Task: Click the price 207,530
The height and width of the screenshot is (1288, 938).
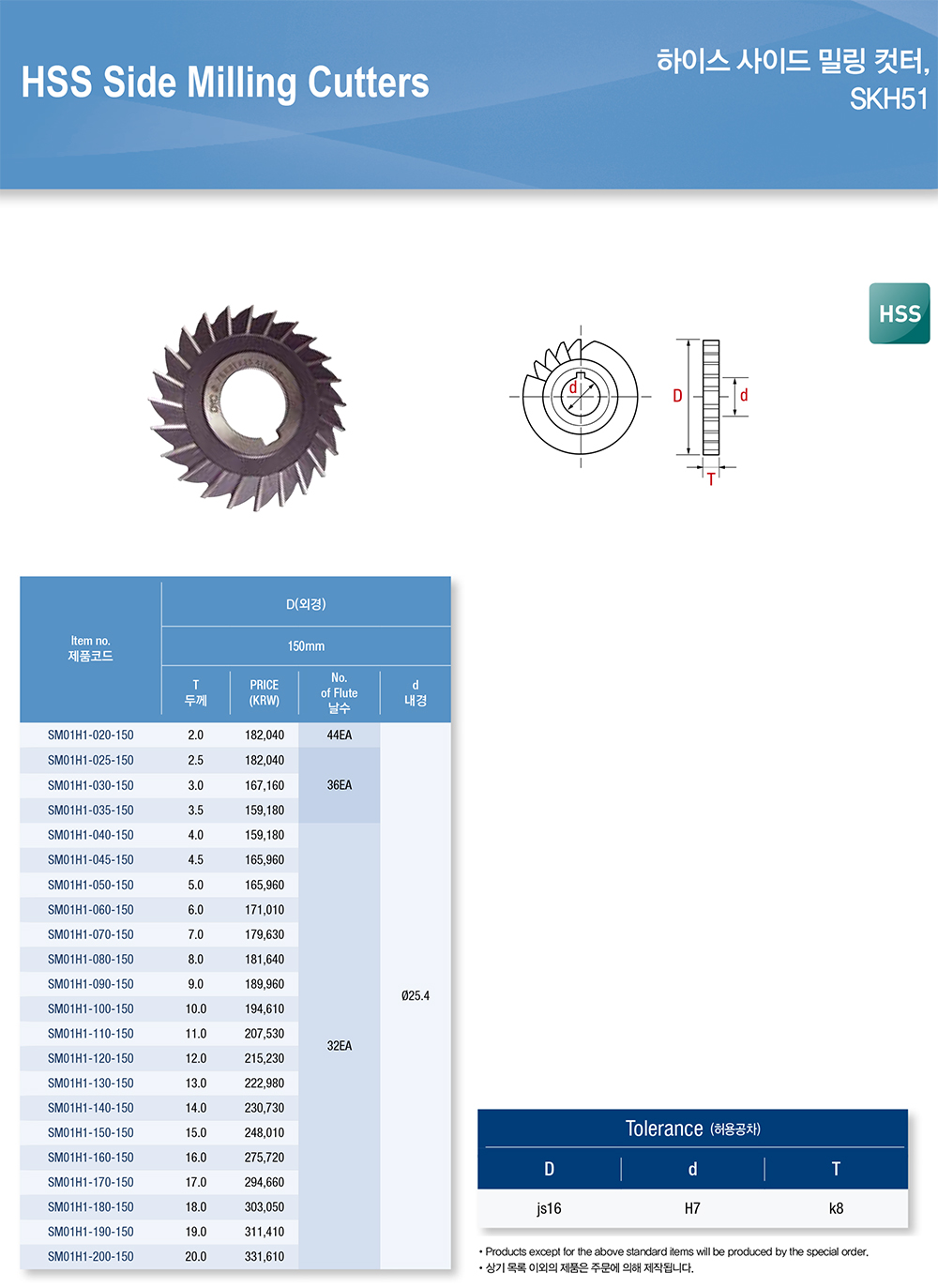Action: (265, 1034)
